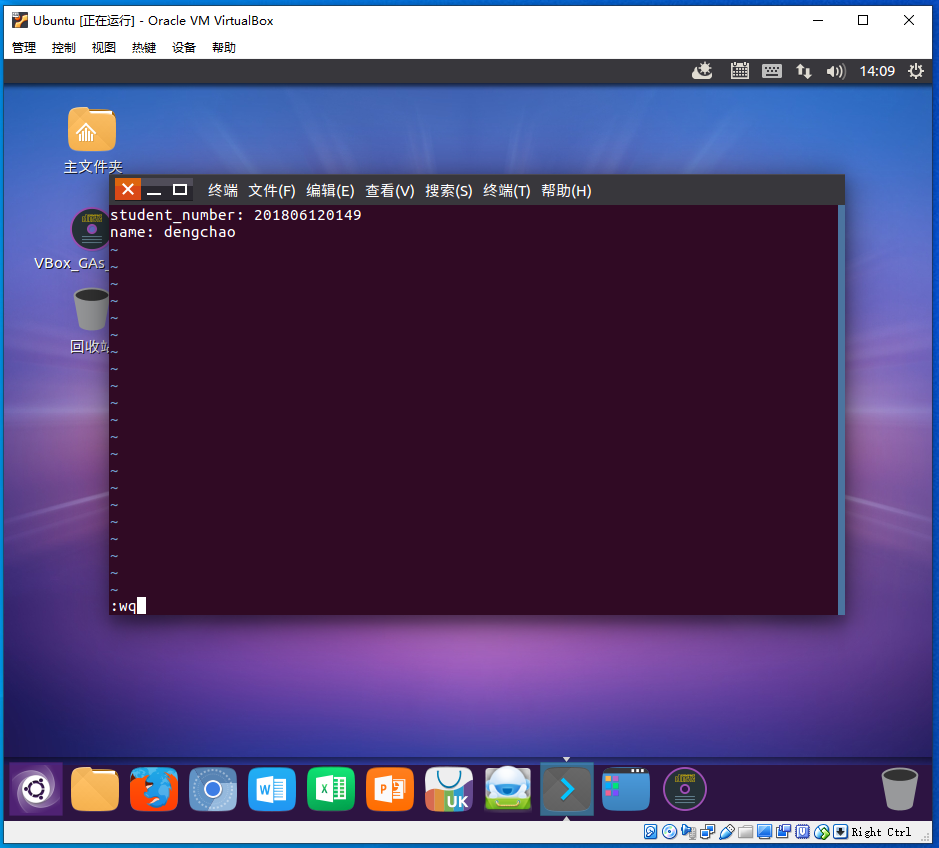The width and height of the screenshot is (939, 848).
Task: Click the terminal vertical scrollbar
Action: click(841, 409)
